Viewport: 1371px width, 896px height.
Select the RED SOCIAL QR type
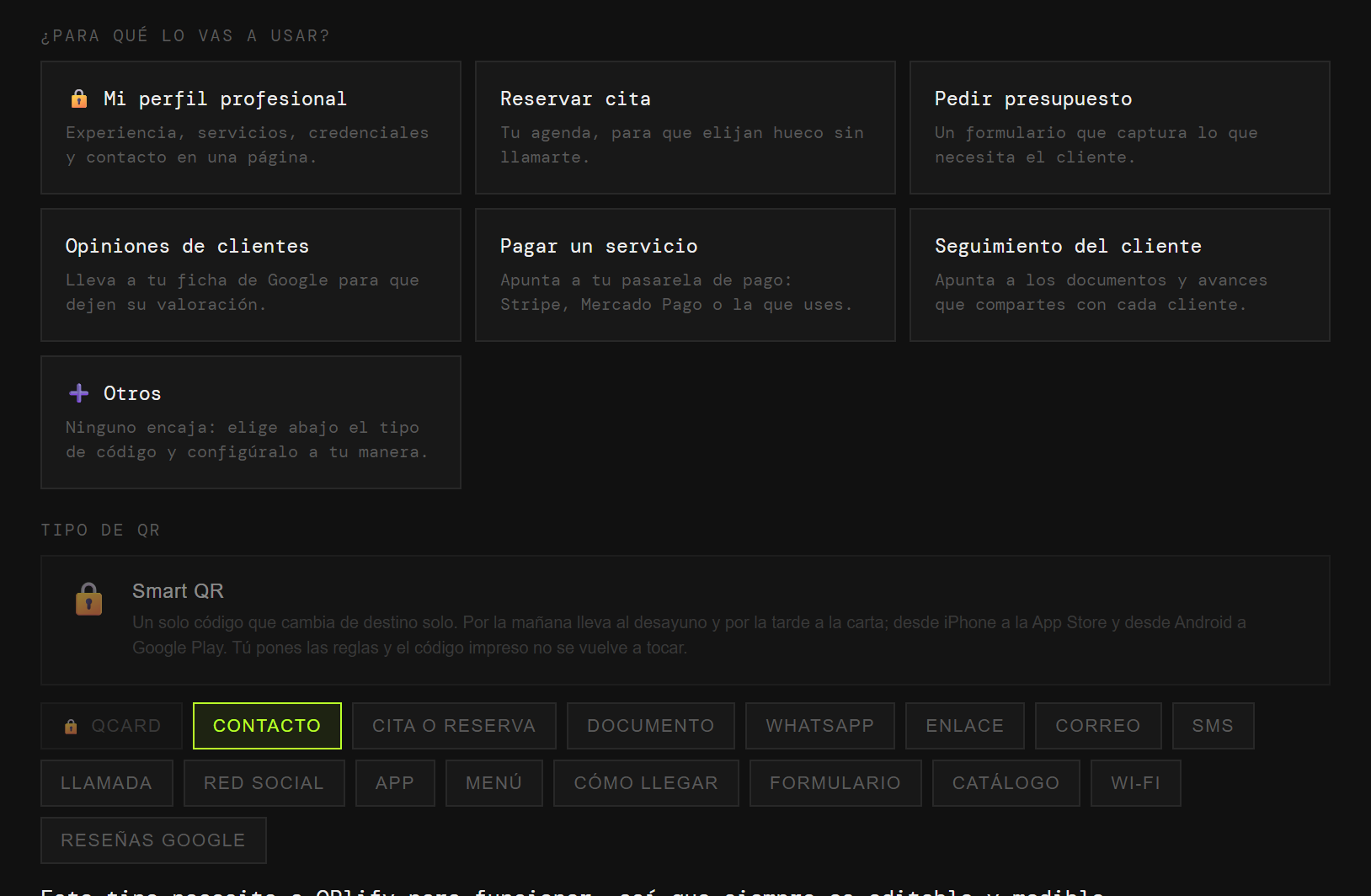click(x=264, y=783)
